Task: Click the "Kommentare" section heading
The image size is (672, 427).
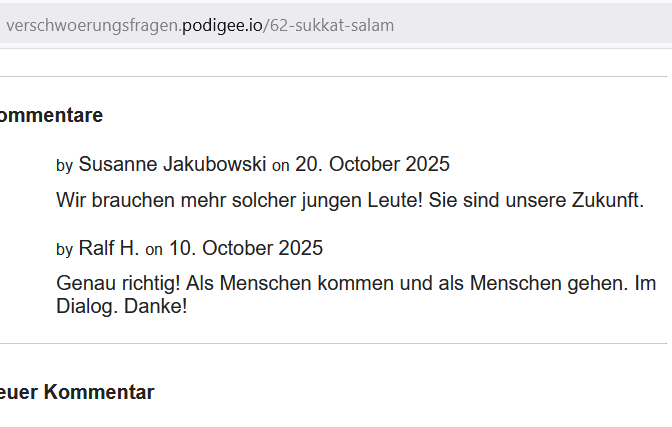Action: [50, 115]
